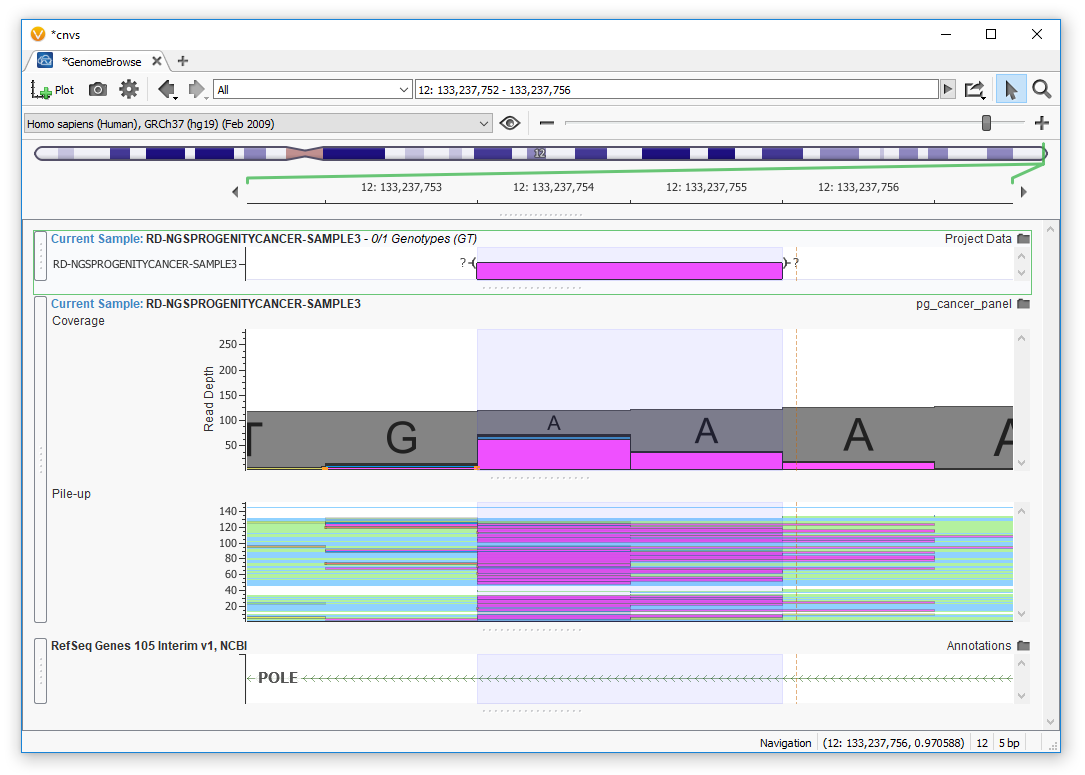1085x775 pixels.
Task: Click the back navigation arrow
Action: 167,89
